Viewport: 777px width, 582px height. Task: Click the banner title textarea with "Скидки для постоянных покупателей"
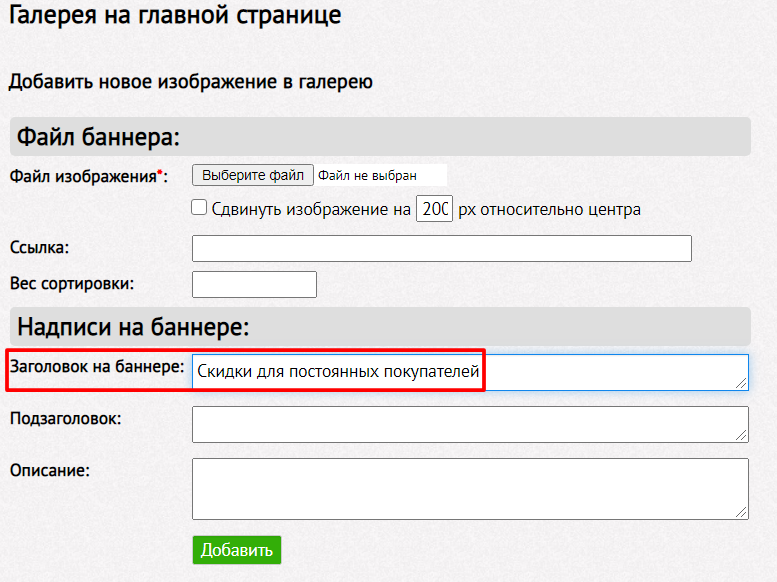470,372
